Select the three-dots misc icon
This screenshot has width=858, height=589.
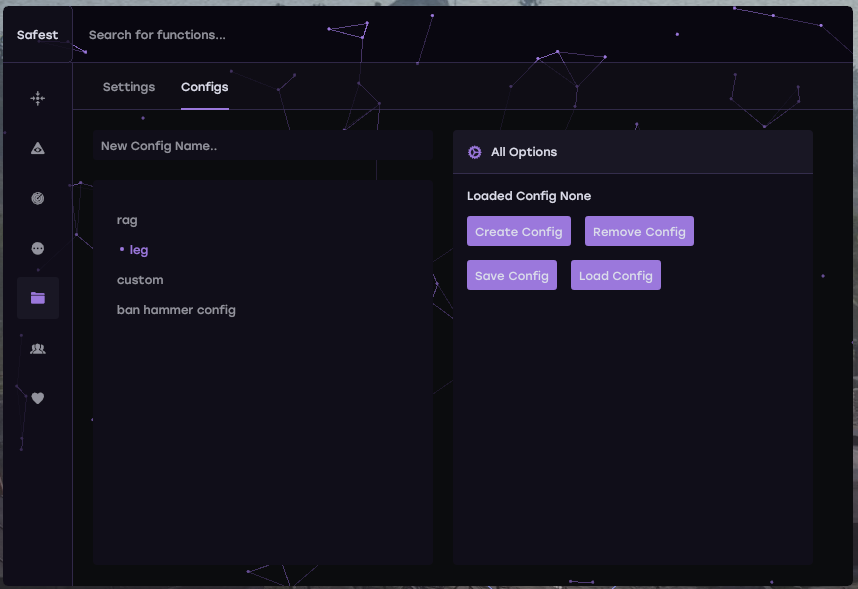tap(38, 248)
